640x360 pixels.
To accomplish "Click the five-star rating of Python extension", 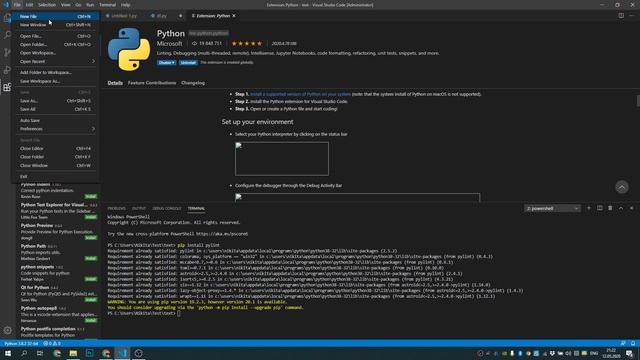I will (x=247, y=43).
